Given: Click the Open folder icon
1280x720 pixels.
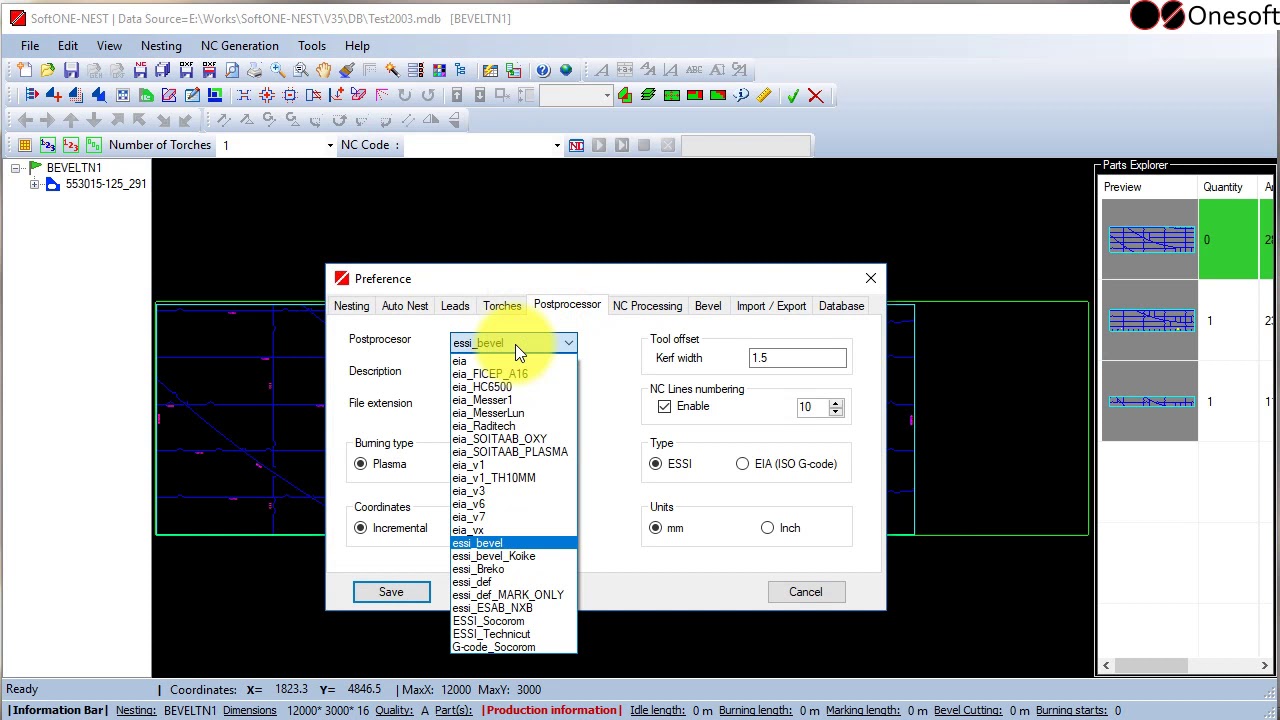Looking at the screenshot, I should tap(47, 70).
